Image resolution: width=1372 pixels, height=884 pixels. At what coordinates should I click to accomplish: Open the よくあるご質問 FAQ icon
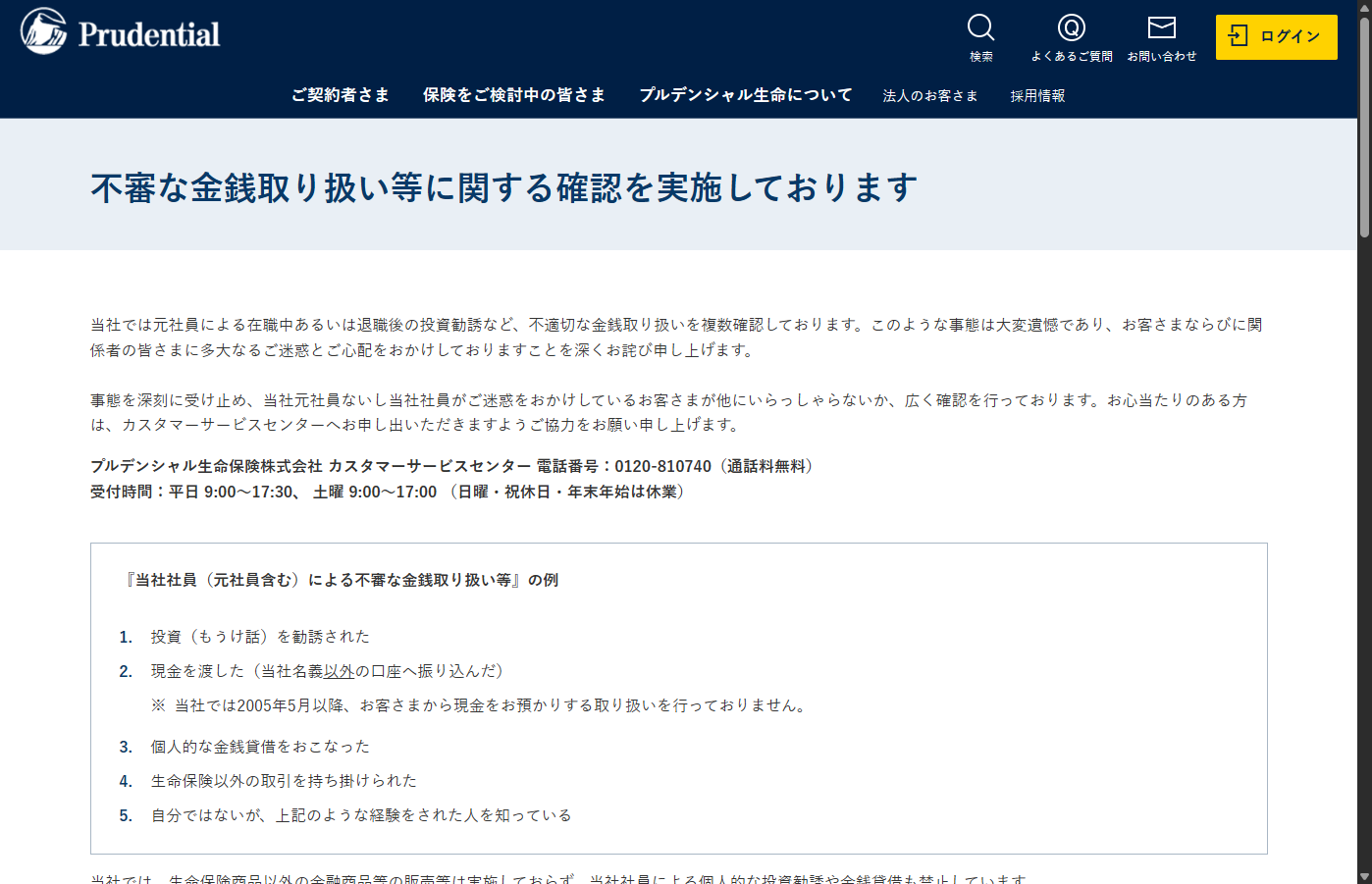1070,29
